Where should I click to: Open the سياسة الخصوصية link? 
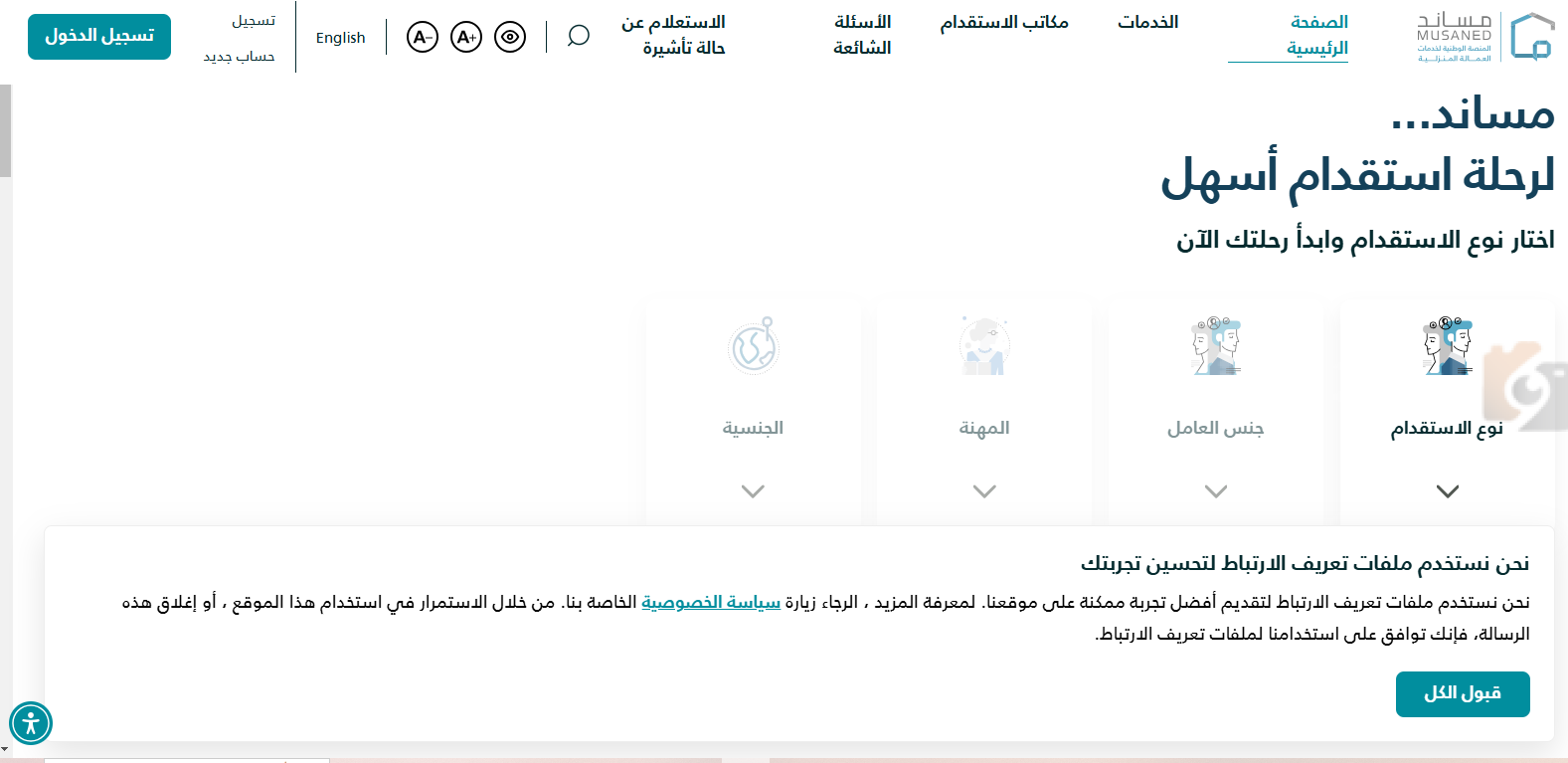coord(711,602)
